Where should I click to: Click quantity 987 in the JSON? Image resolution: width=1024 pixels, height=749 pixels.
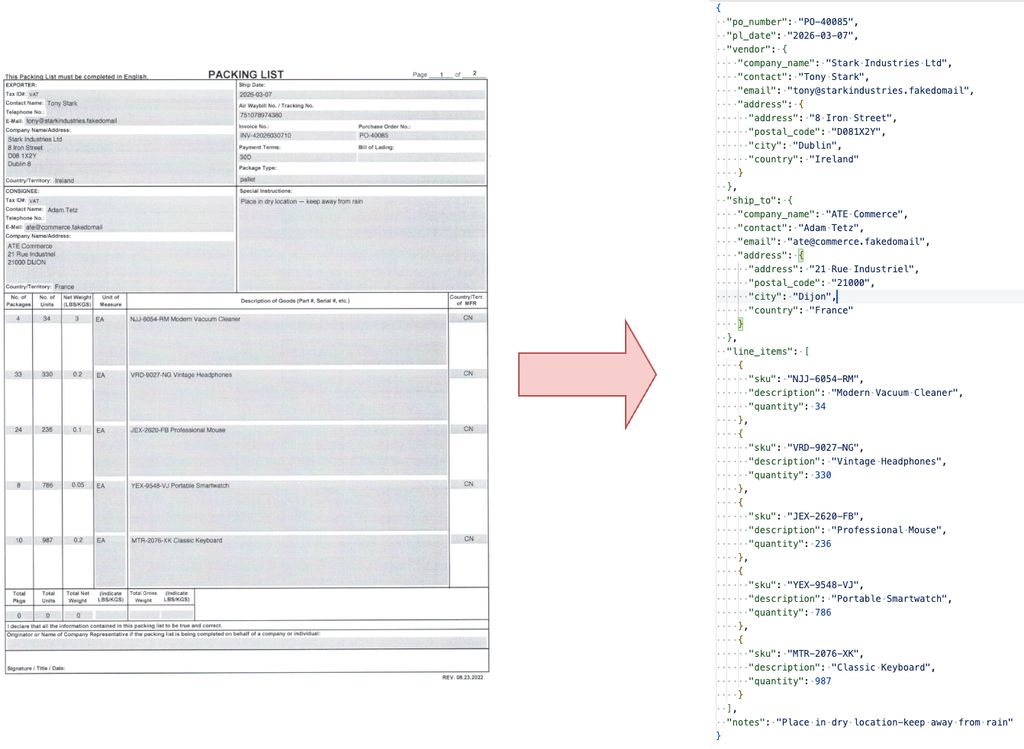[822, 681]
